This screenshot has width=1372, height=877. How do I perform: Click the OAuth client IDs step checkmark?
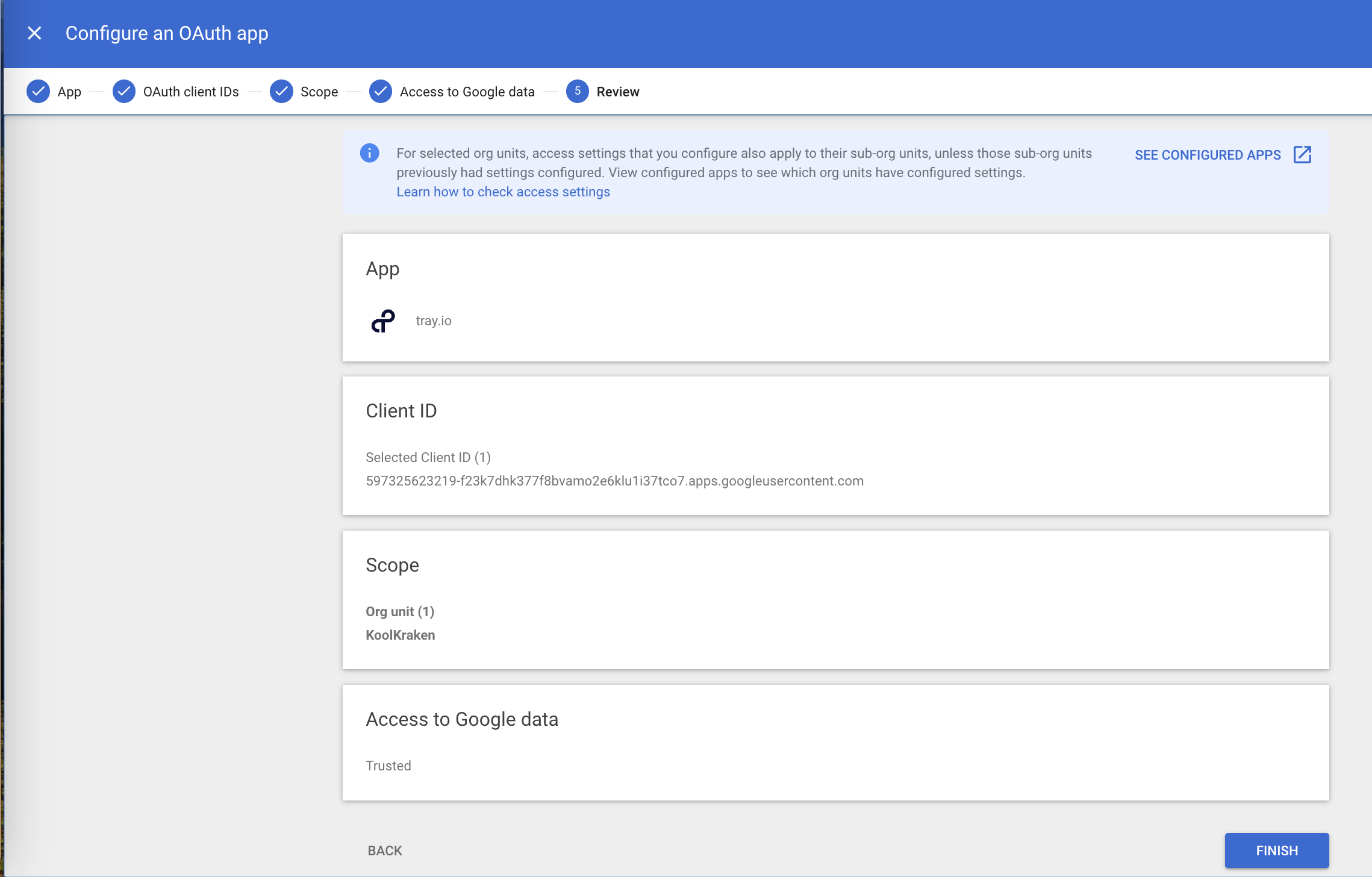pos(124,91)
